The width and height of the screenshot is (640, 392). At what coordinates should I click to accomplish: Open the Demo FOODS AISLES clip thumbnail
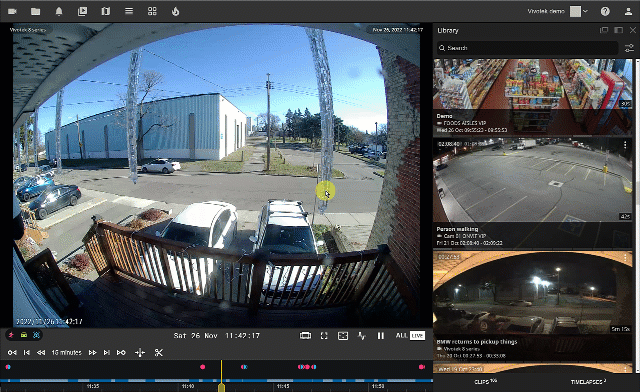pyautogui.click(x=532, y=97)
